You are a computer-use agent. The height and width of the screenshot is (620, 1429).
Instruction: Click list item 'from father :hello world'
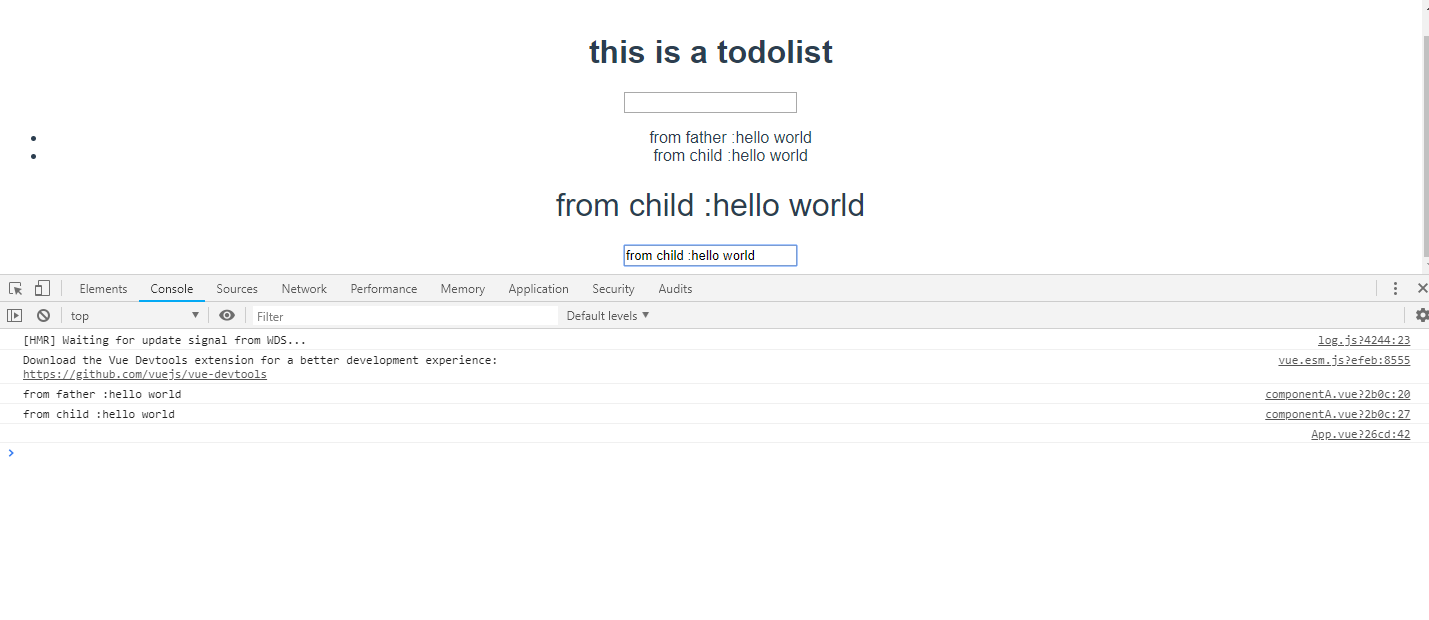coord(730,137)
